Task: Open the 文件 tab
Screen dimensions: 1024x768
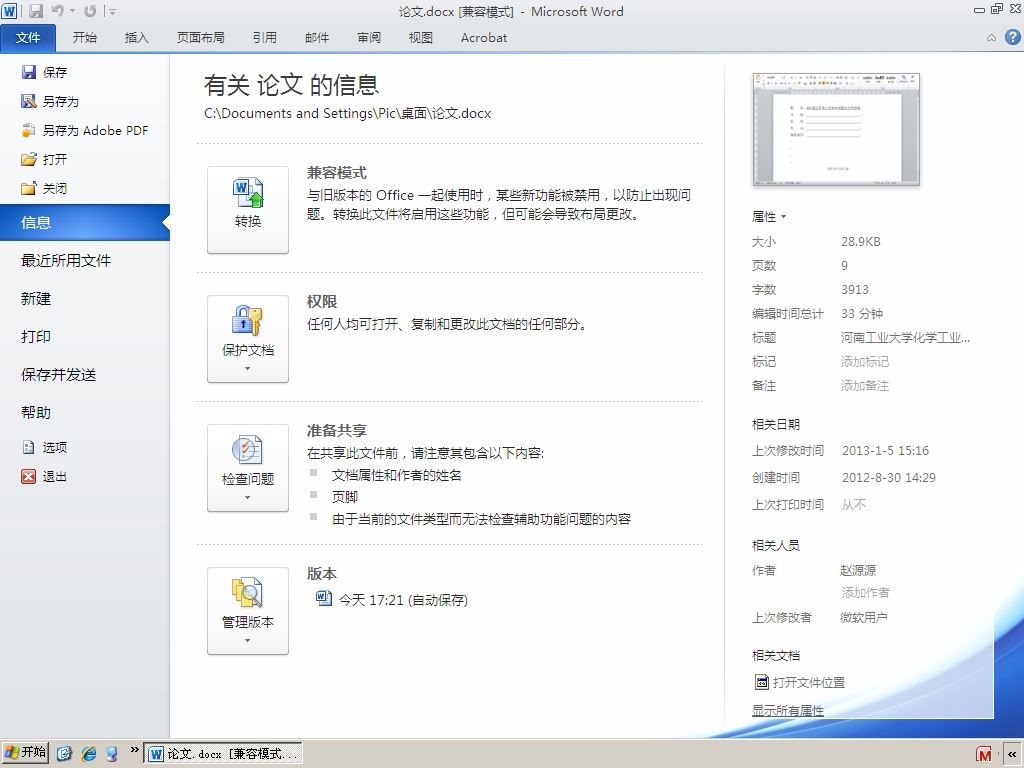Action: [x=28, y=38]
